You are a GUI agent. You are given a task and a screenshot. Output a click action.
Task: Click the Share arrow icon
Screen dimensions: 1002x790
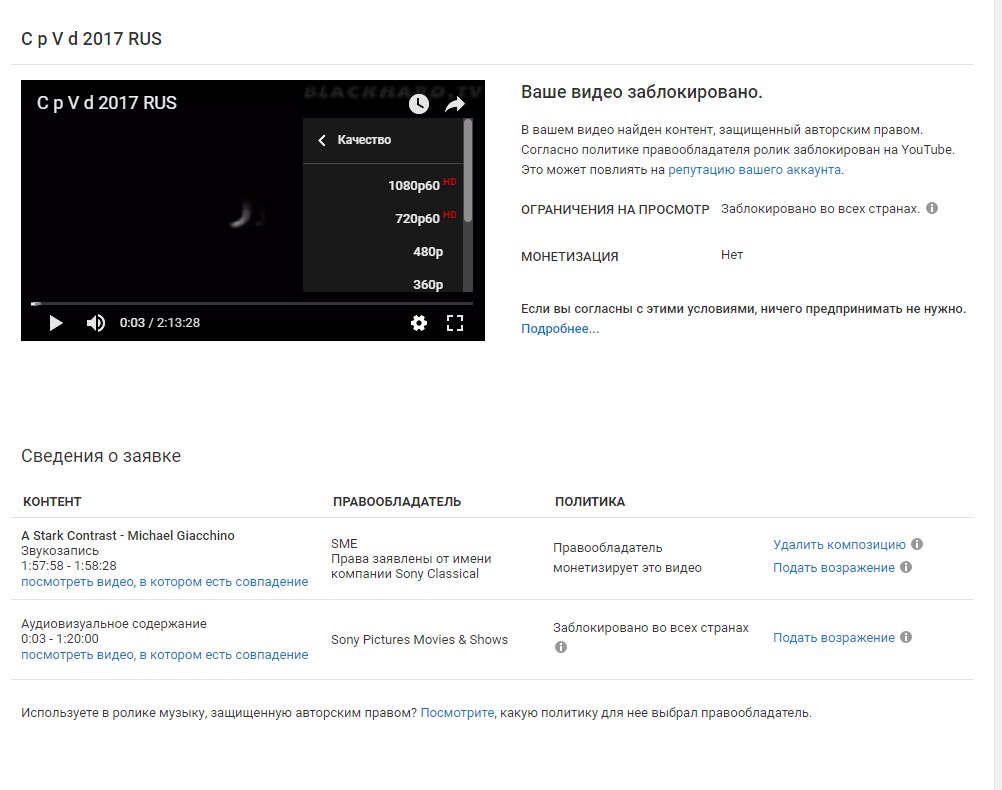coord(454,104)
